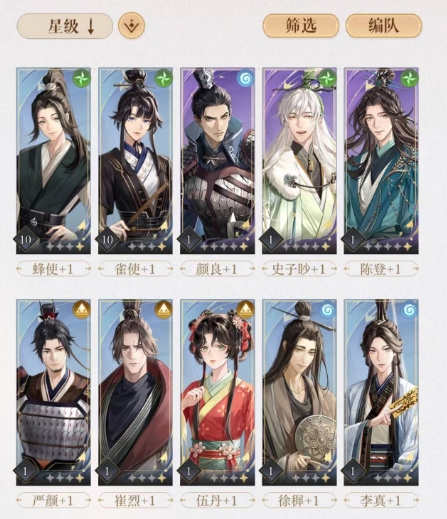The image size is (447, 519).
Task: Toggle the round sort direction button
Action: [131, 26]
